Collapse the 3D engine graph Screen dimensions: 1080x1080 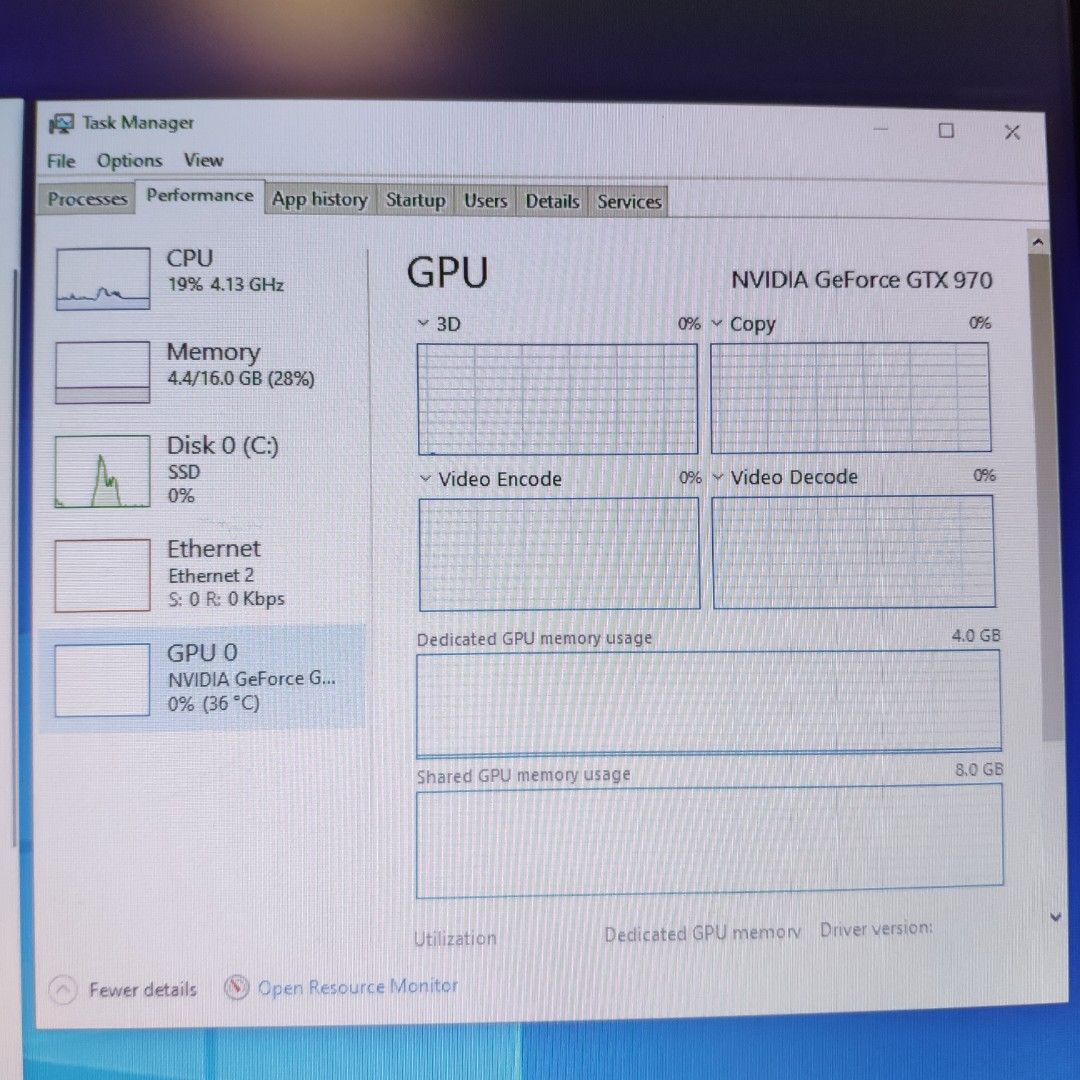pos(424,323)
